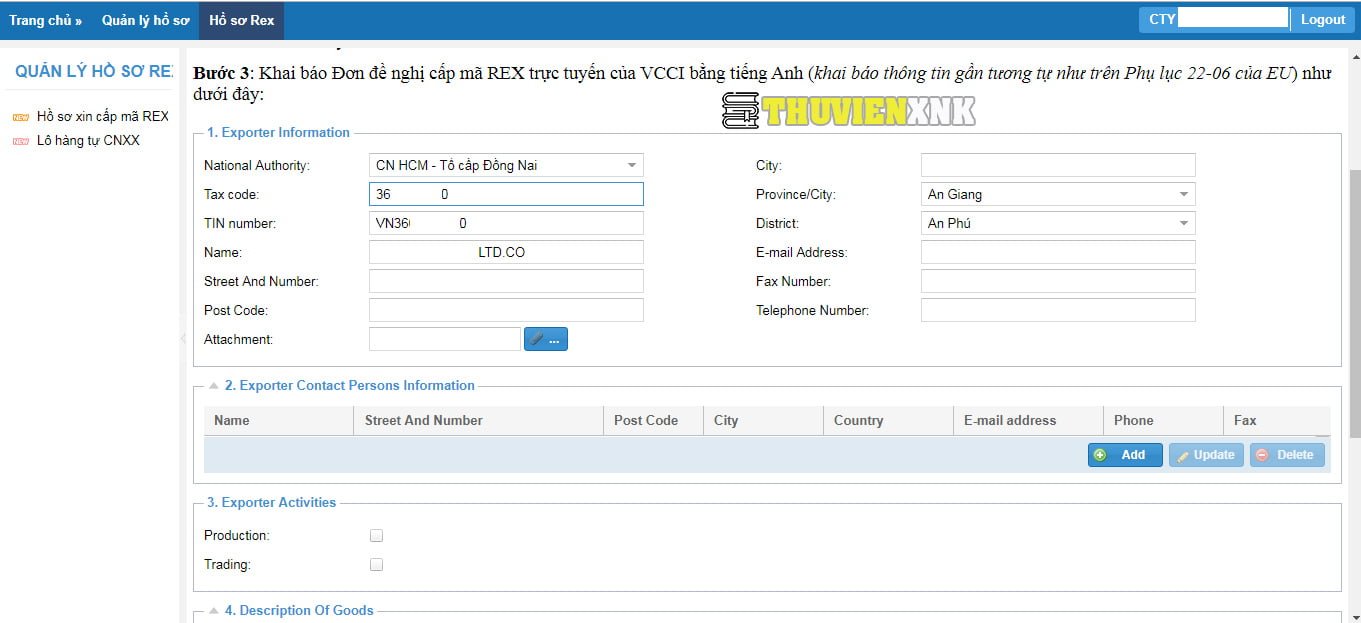Click the NEW icon beside Lô hàng tự CNXX

point(21,141)
